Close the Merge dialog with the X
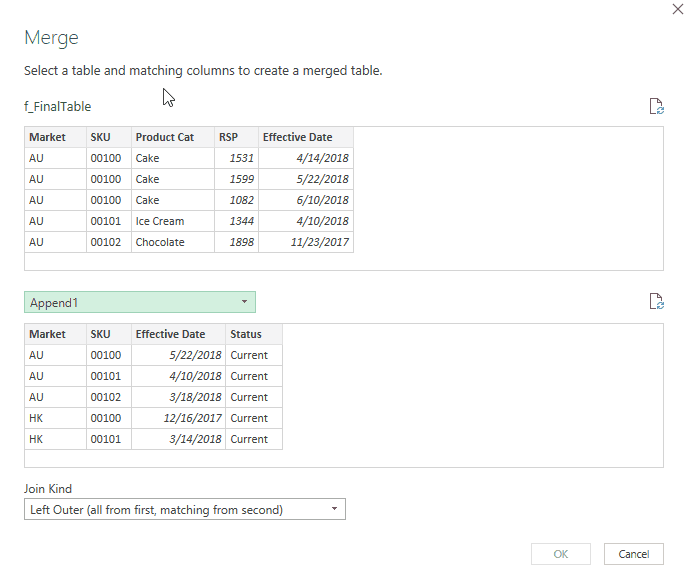This screenshot has height=584, width=689. click(680, 8)
